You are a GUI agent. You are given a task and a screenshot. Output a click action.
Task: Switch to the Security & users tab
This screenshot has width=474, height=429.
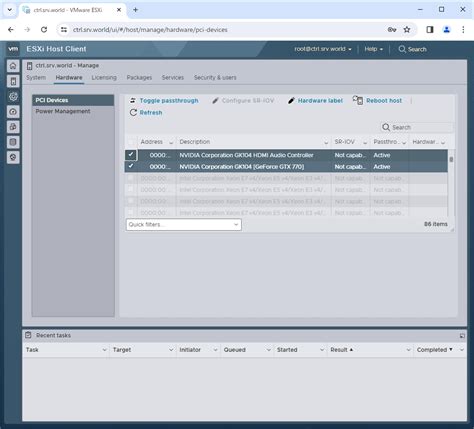click(215, 77)
